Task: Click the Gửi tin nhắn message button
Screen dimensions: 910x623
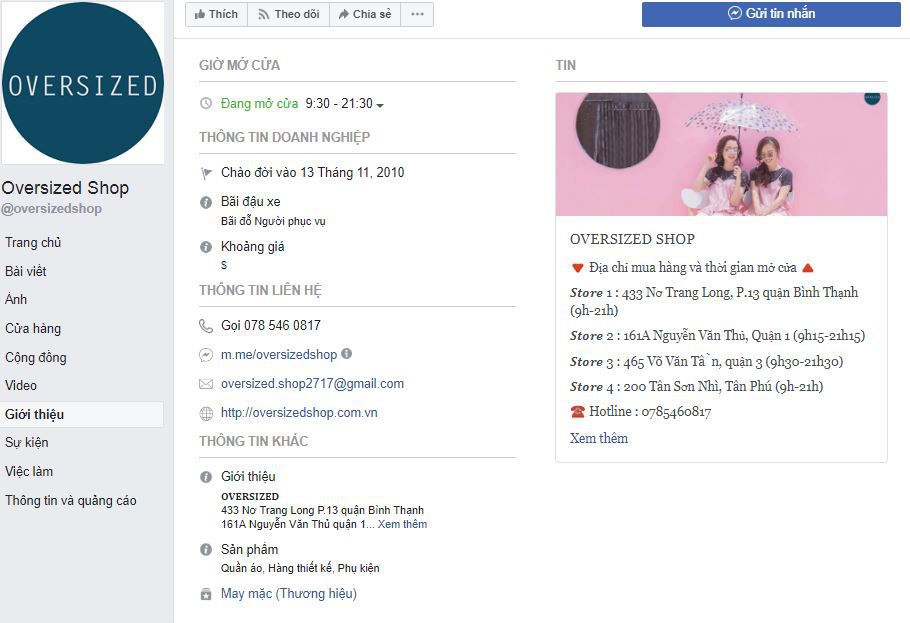Action: pos(771,14)
